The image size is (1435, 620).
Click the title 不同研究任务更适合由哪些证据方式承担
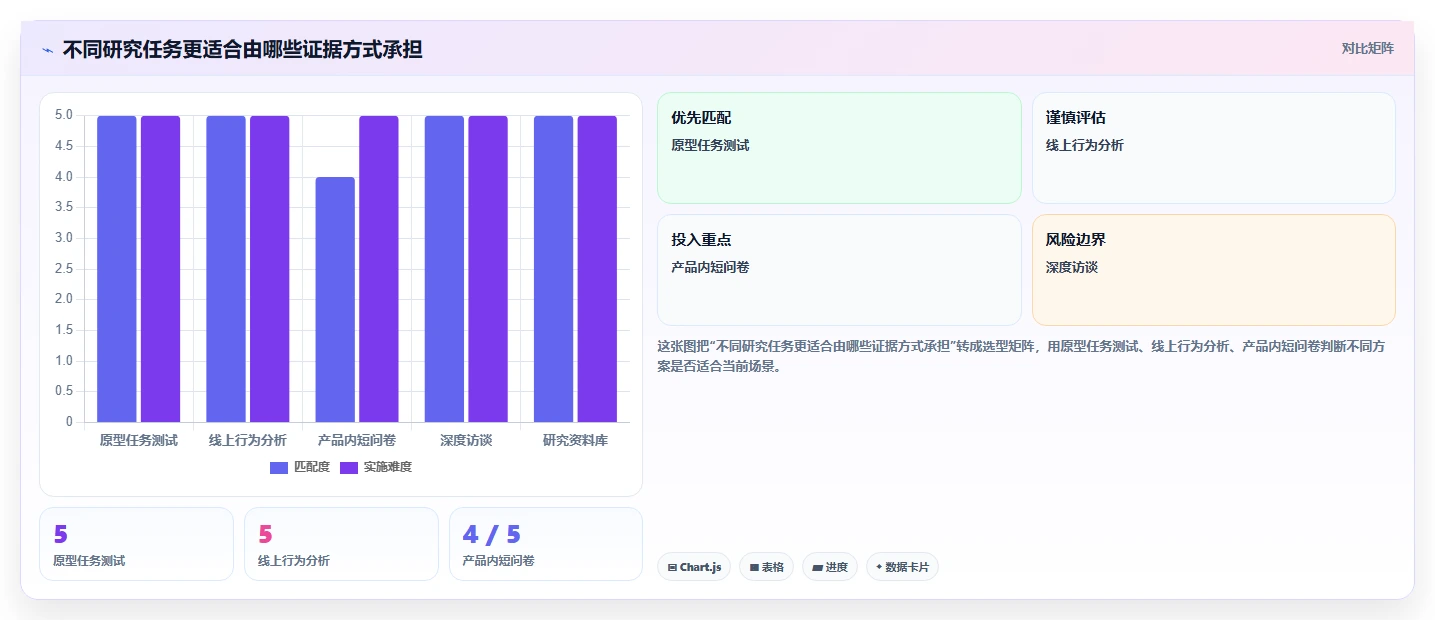[242, 49]
